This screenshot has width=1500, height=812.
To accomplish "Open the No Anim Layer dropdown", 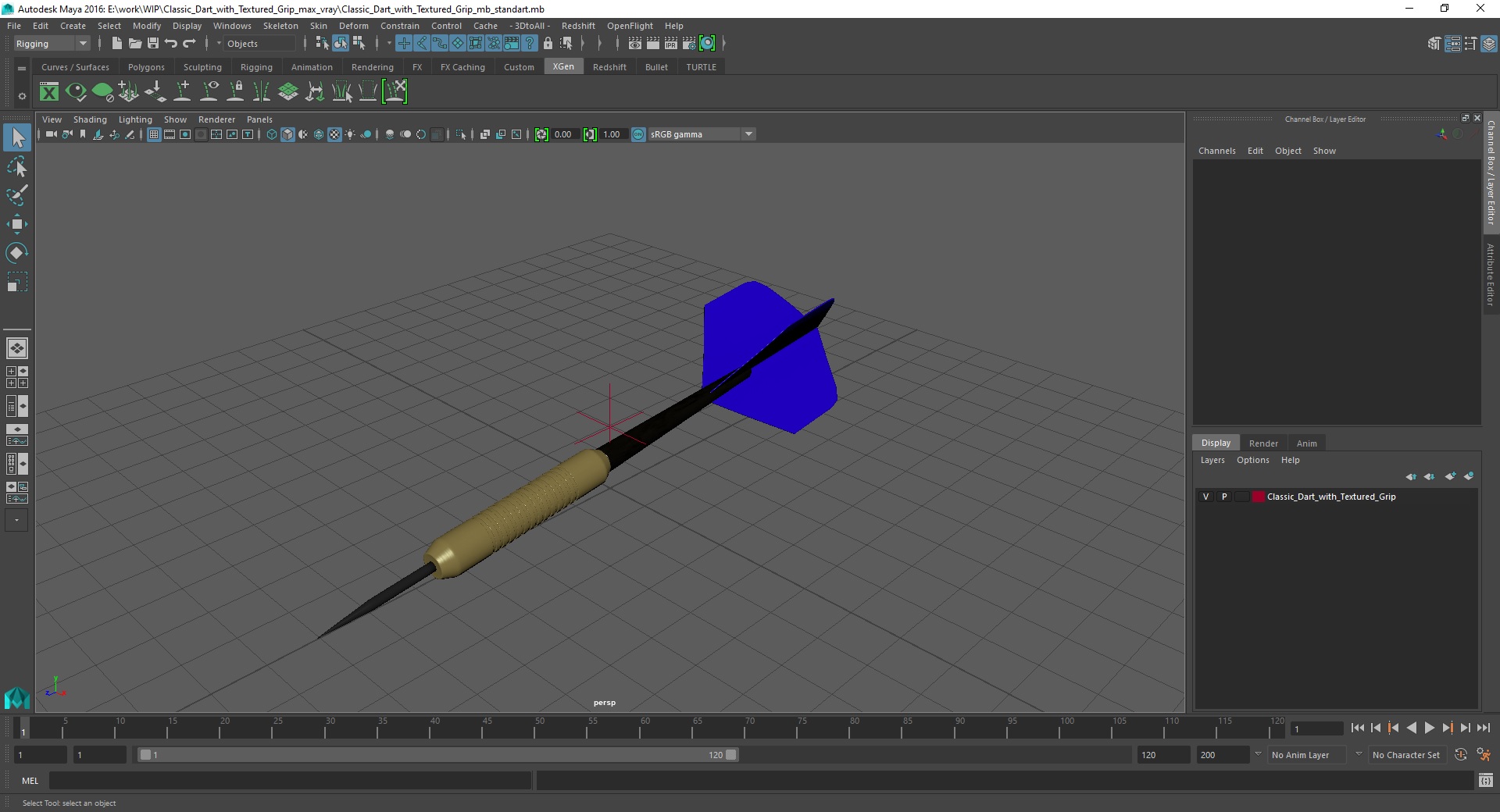I will [x=1308, y=755].
